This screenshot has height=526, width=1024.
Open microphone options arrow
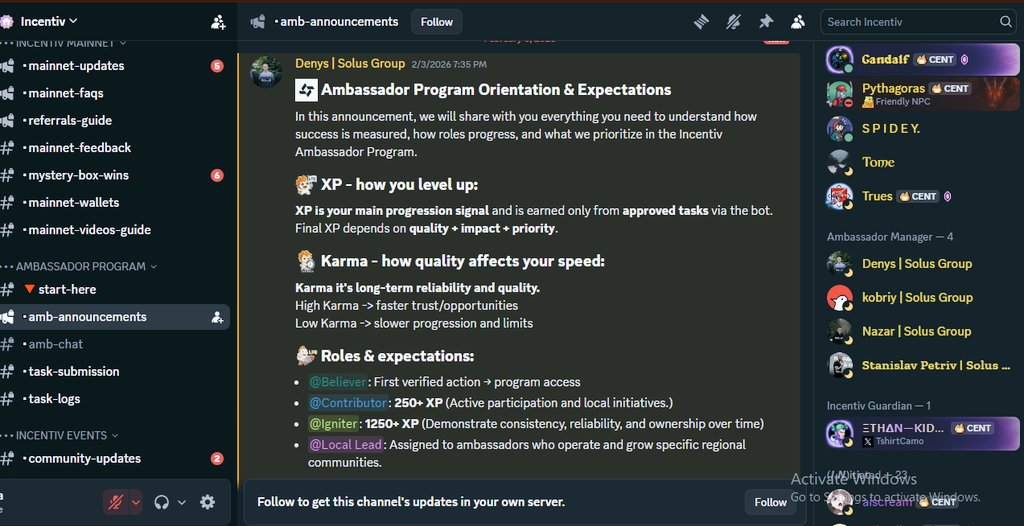tap(136, 502)
